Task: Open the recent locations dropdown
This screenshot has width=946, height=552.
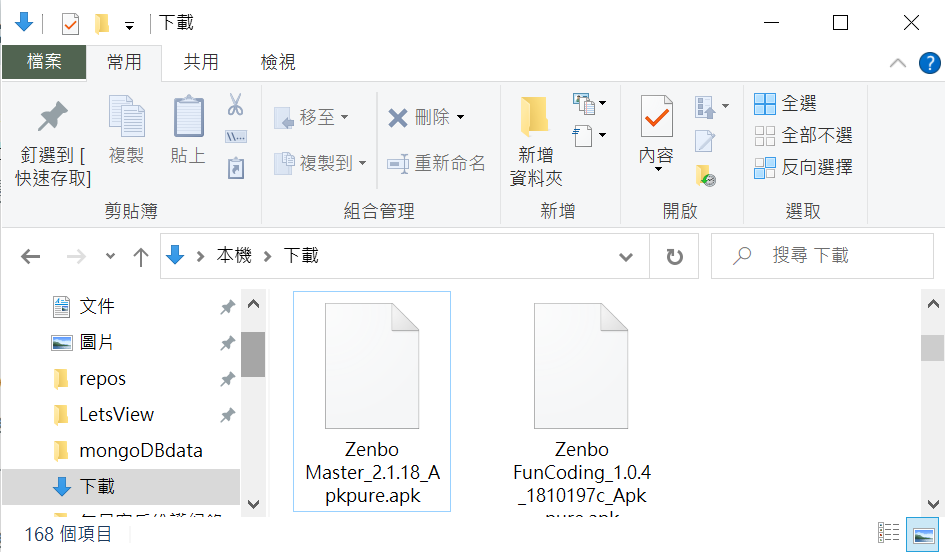Action: pos(110,256)
